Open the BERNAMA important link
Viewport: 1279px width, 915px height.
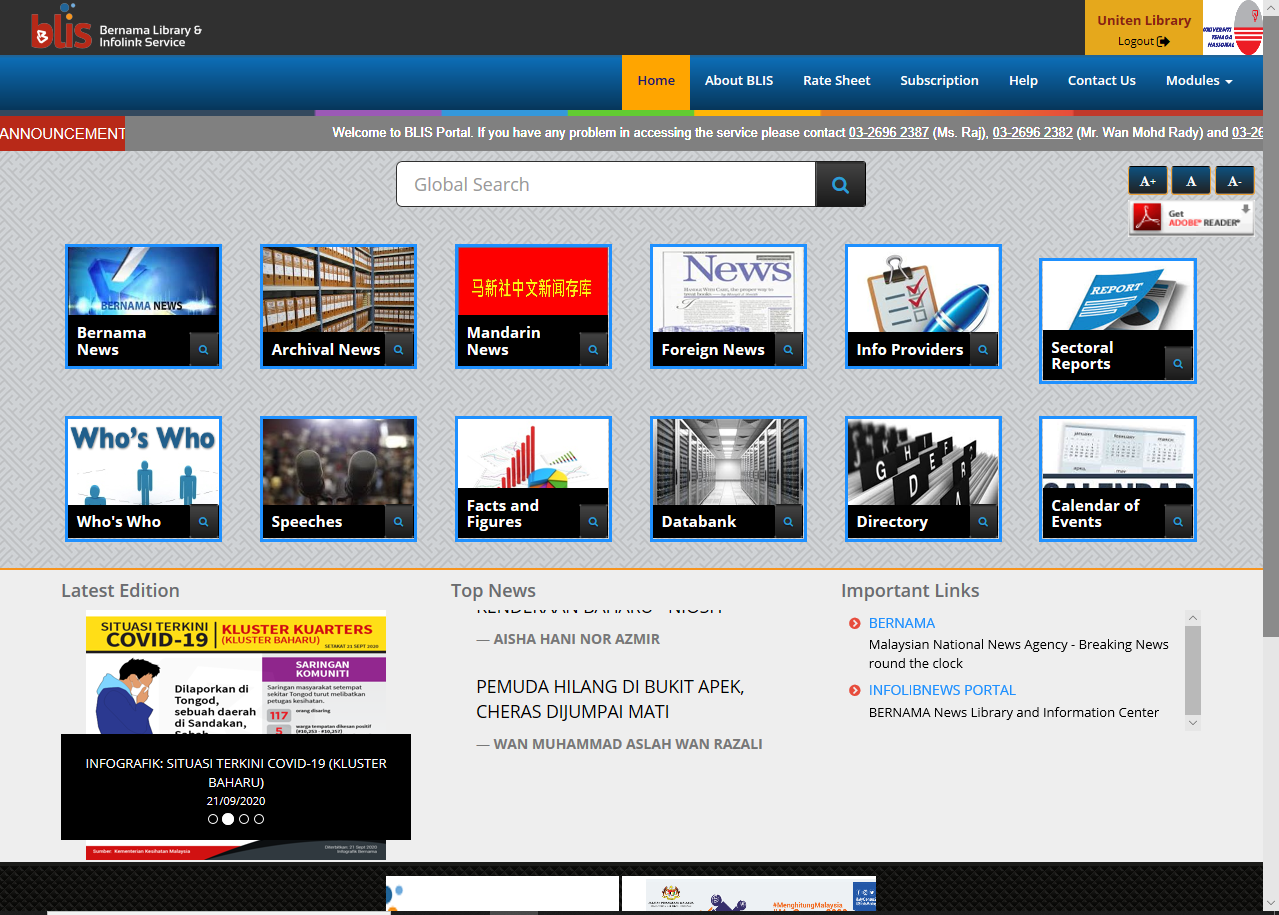tap(902, 623)
